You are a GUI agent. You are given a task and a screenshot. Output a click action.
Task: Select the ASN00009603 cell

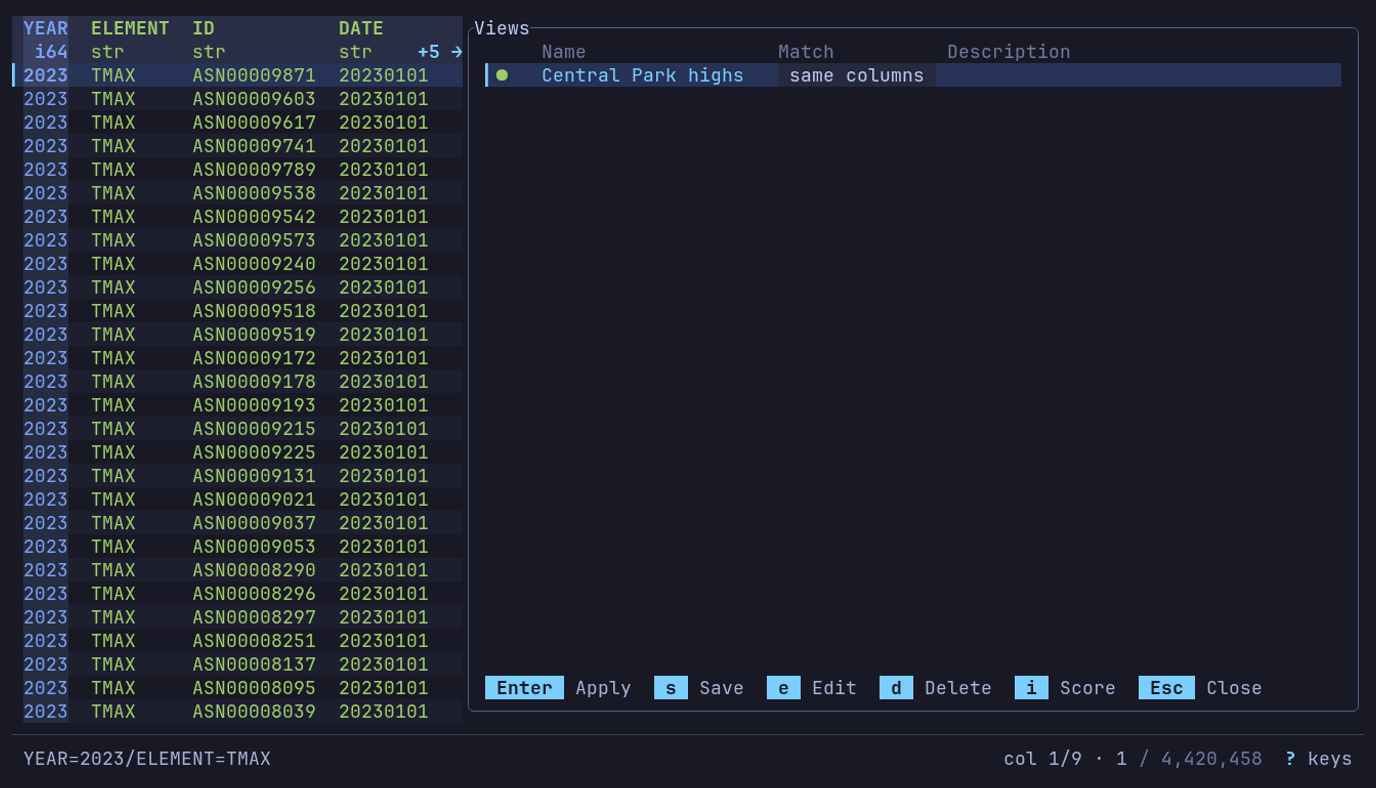coord(254,99)
